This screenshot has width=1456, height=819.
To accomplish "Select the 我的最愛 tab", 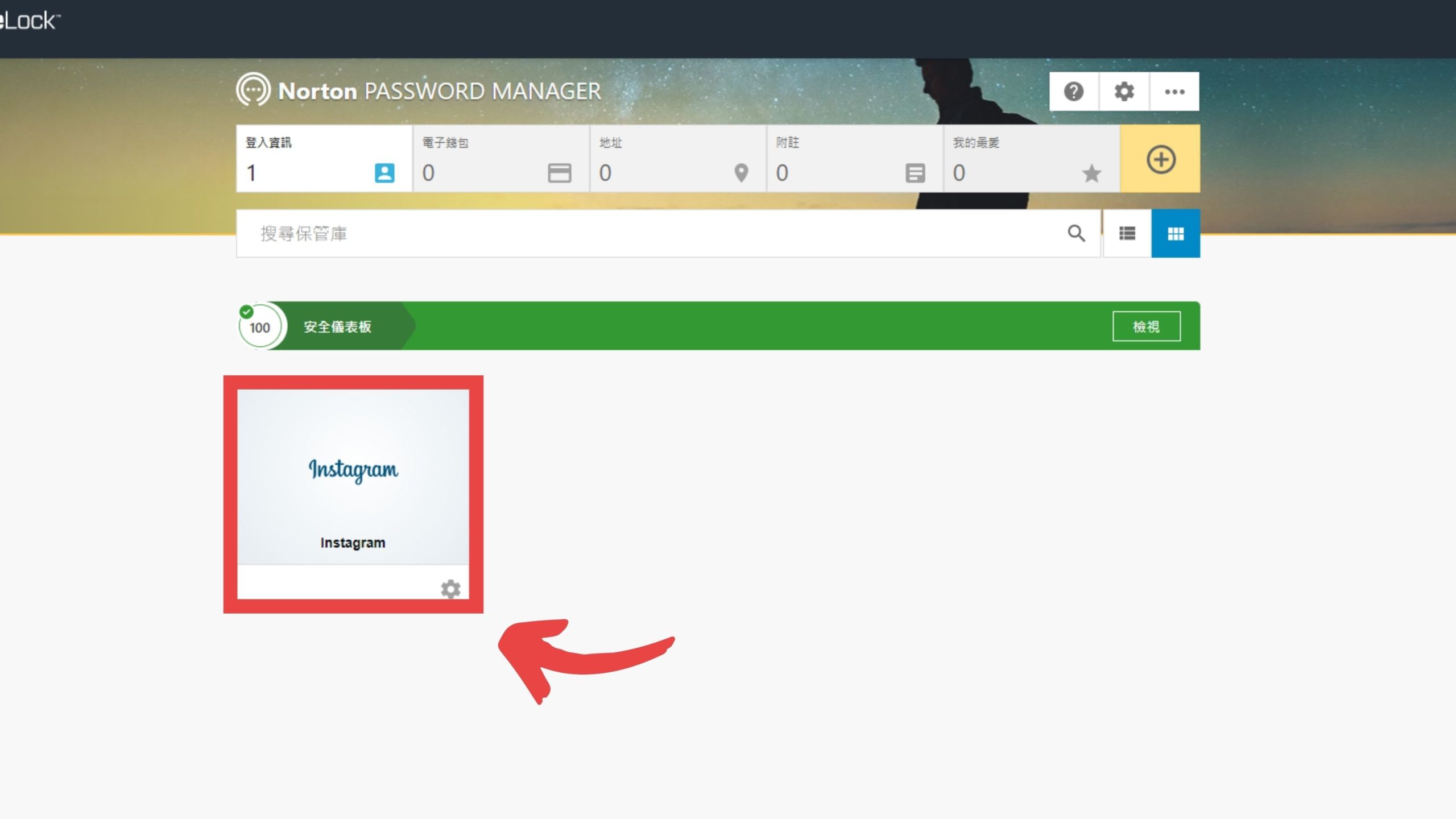I will [x=1032, y=159].
